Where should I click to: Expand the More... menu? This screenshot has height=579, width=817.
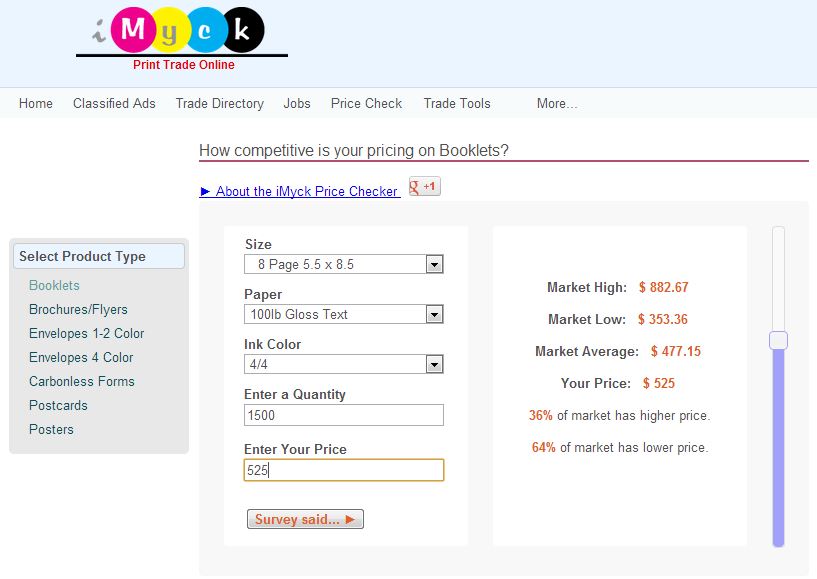556,103
